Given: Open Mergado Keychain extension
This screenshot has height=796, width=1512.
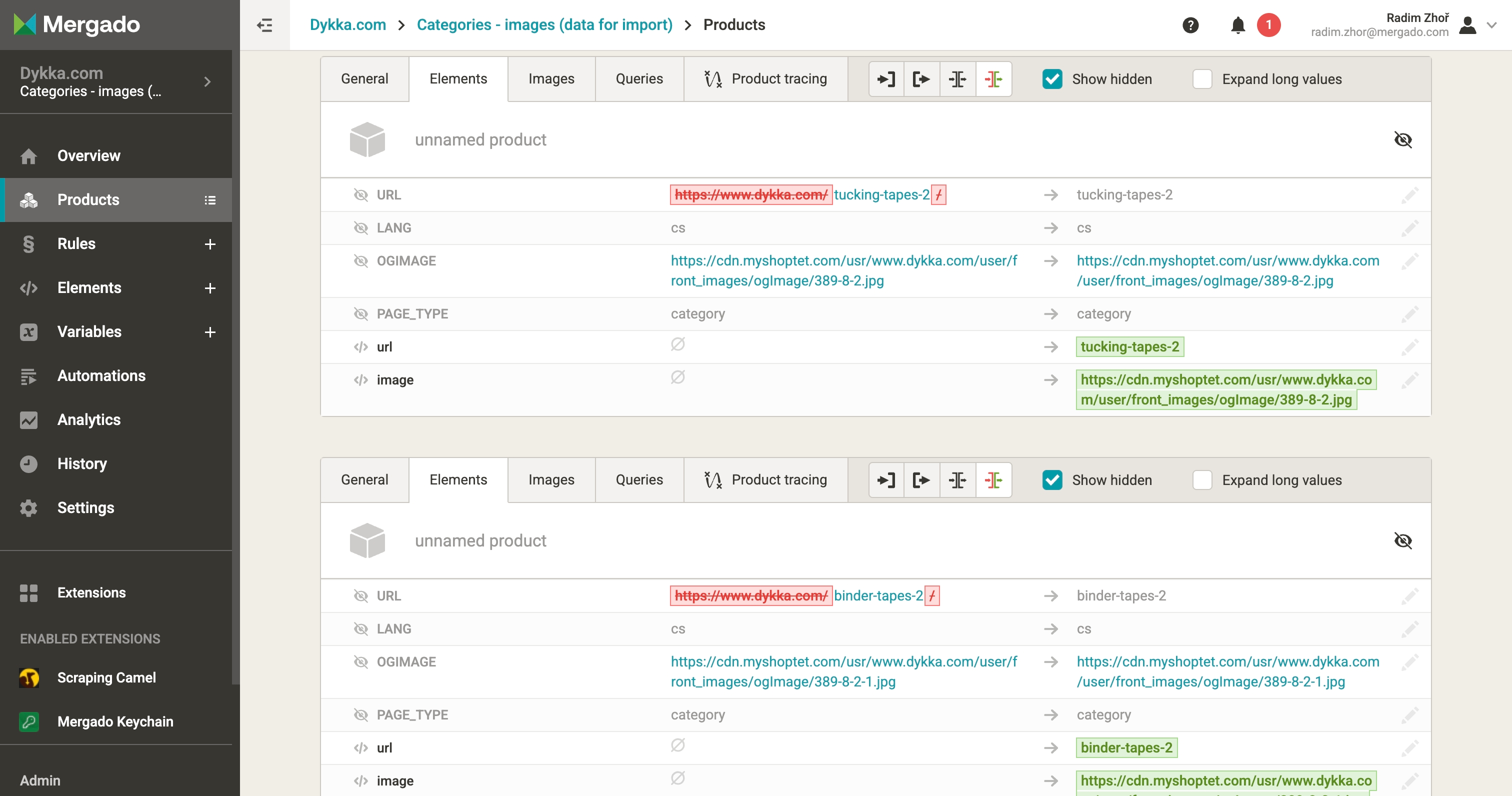Looking at the screenshot, I should (115, 721).
